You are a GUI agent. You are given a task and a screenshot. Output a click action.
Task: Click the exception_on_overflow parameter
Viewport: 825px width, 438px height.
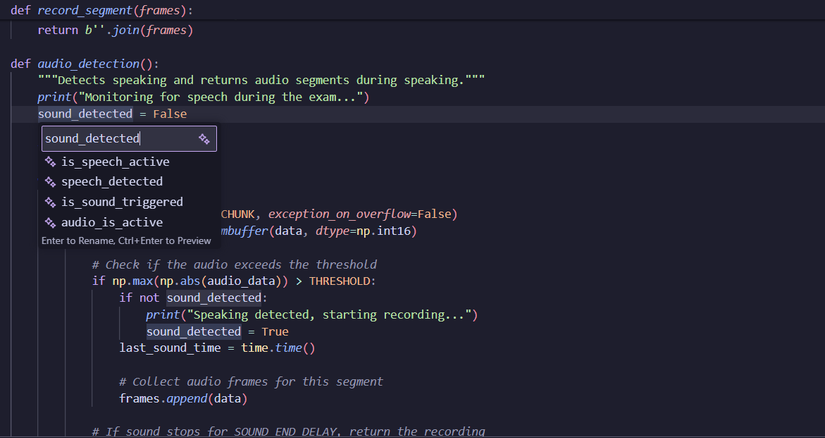coord(340,214)
